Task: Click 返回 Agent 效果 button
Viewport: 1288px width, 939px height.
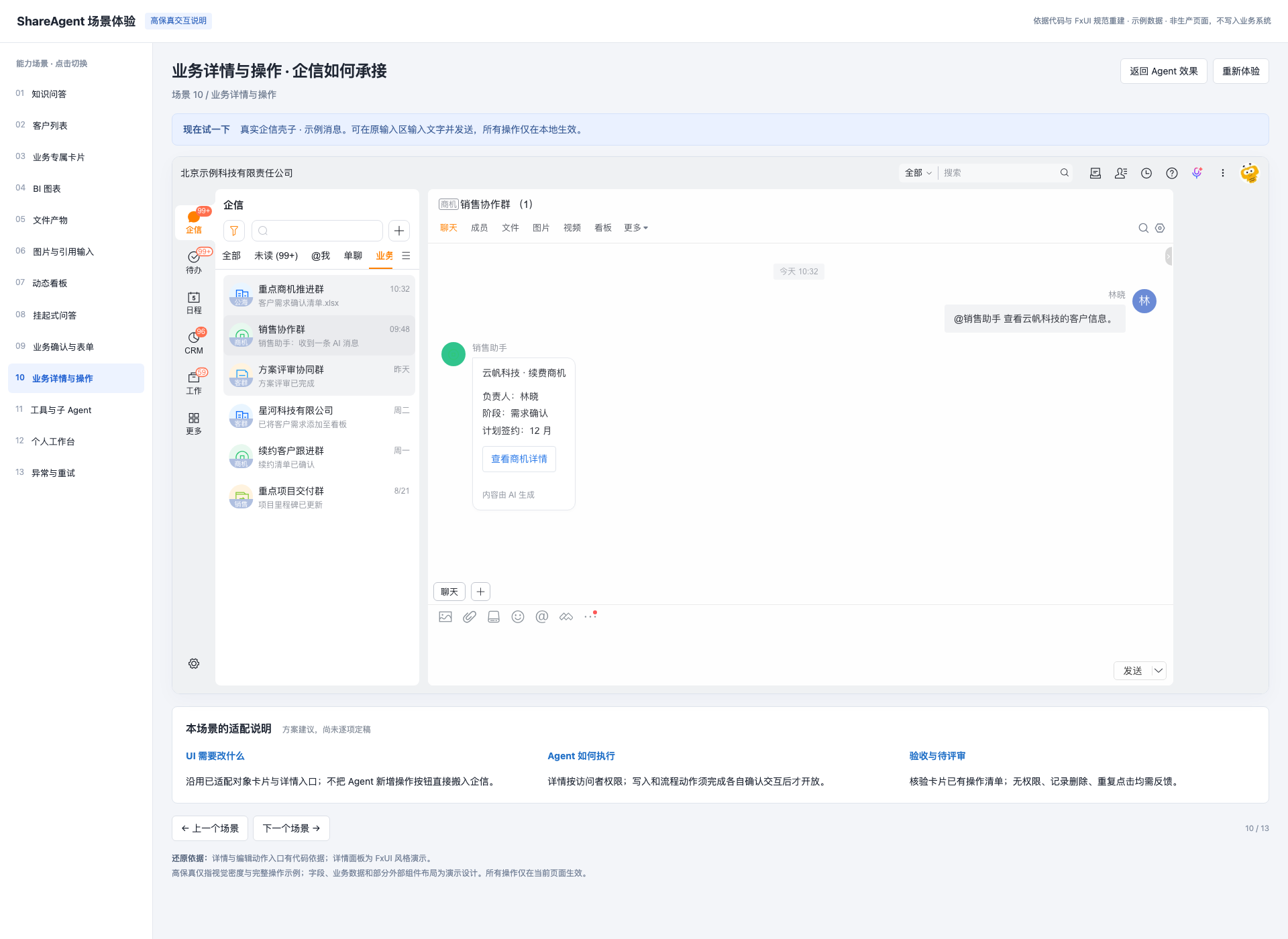Action: (1164, 71)
